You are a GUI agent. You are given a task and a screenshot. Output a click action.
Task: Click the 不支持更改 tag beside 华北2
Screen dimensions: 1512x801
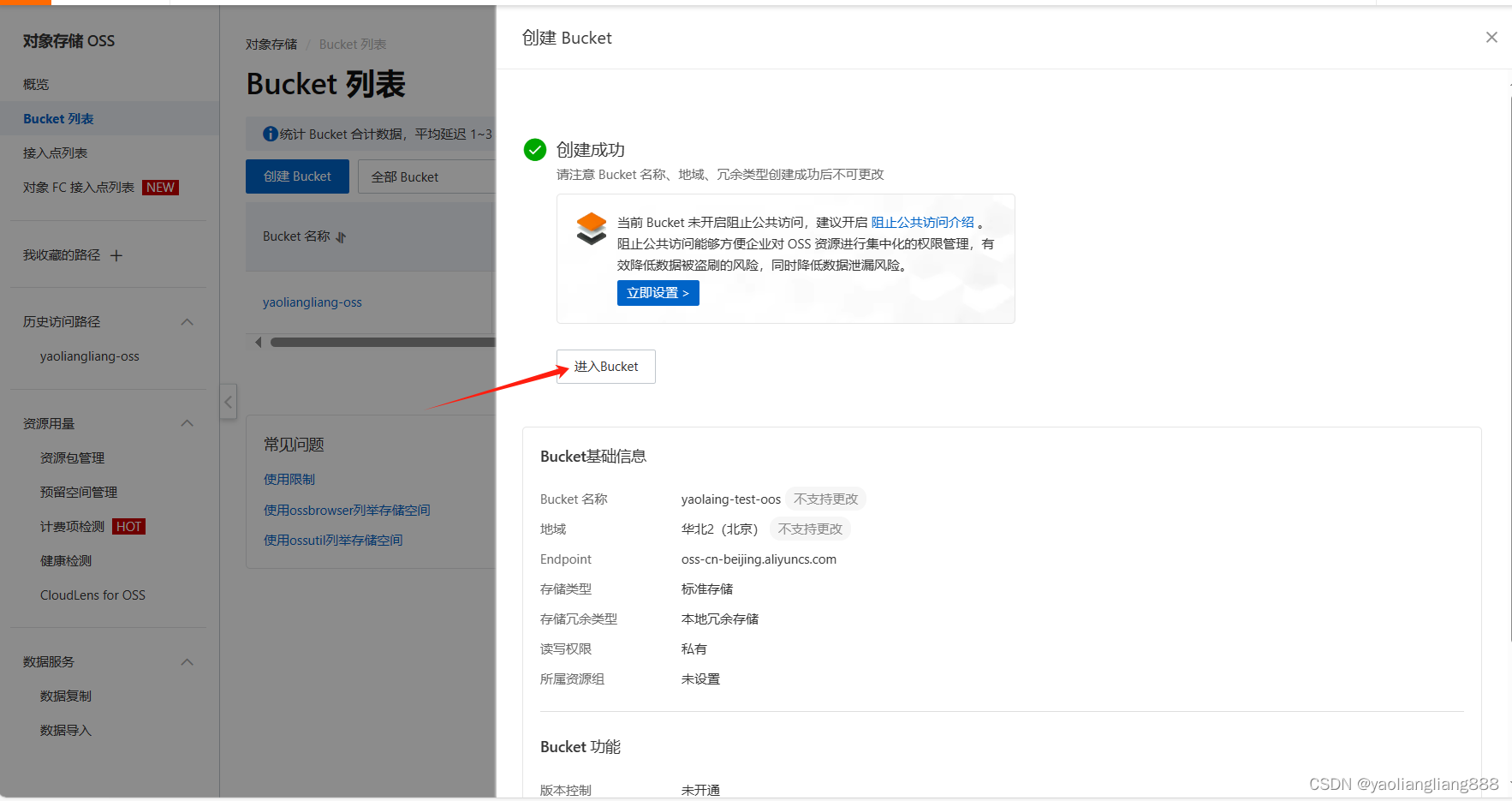pyautogui.click(x=810, y=529)
